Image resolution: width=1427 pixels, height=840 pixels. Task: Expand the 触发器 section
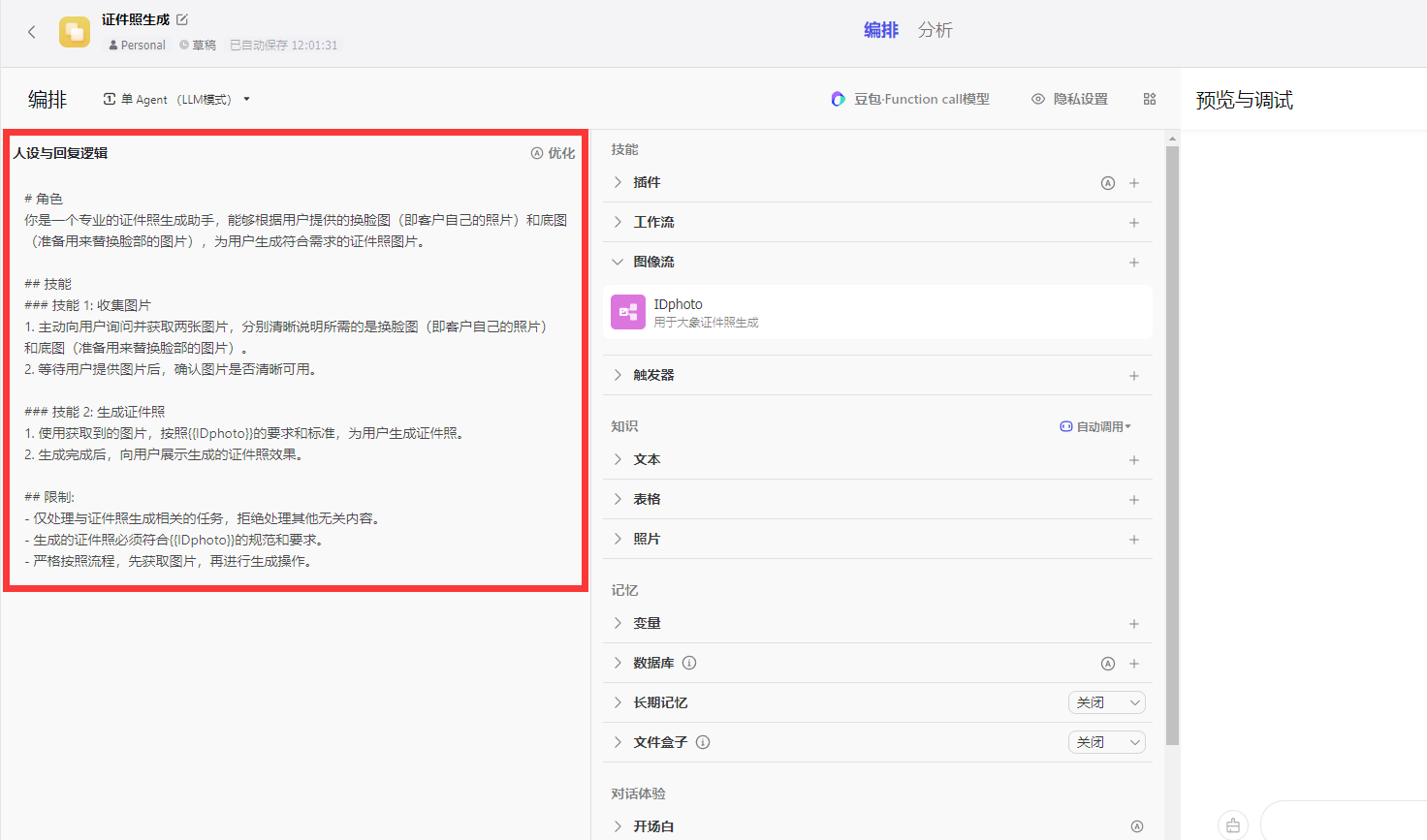coord(618,375)
